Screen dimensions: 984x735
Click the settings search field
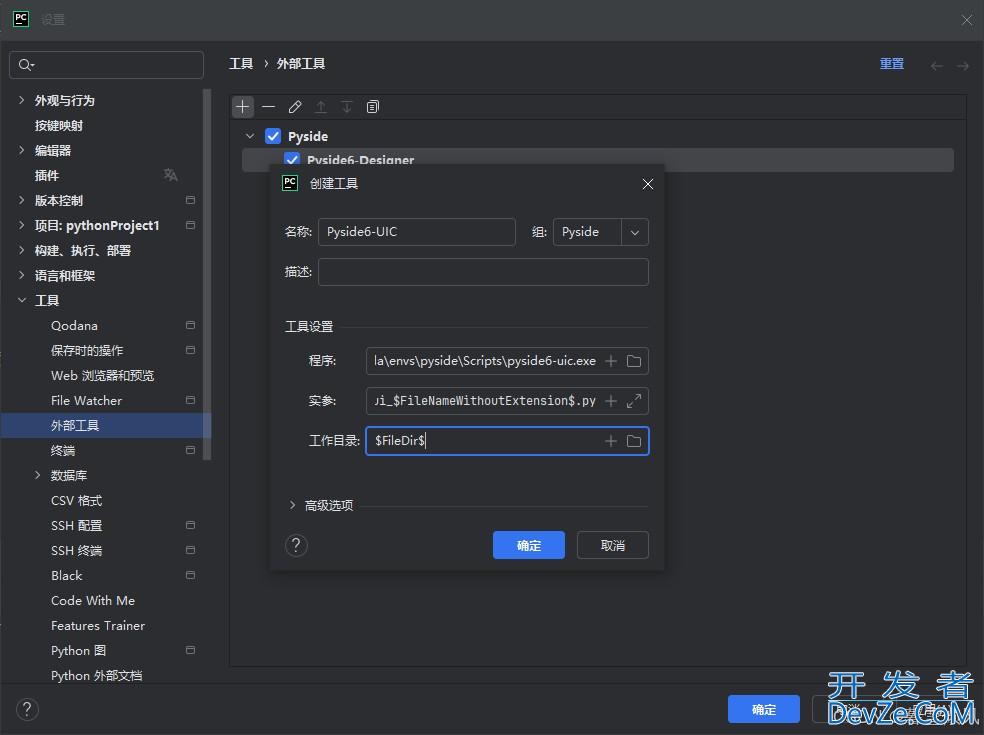point(106,65)
